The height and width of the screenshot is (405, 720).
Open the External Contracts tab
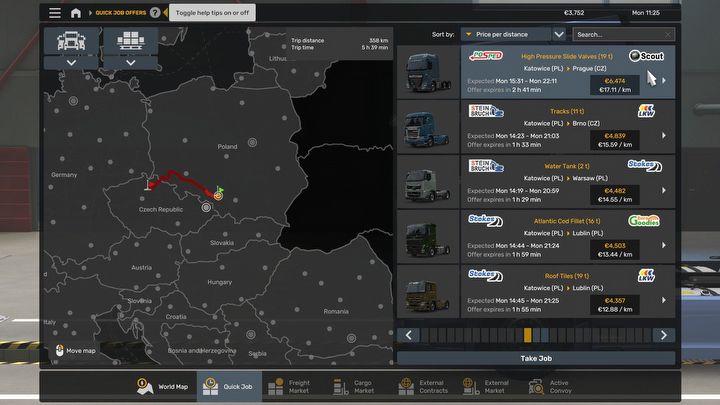click(x=423, y=387)
